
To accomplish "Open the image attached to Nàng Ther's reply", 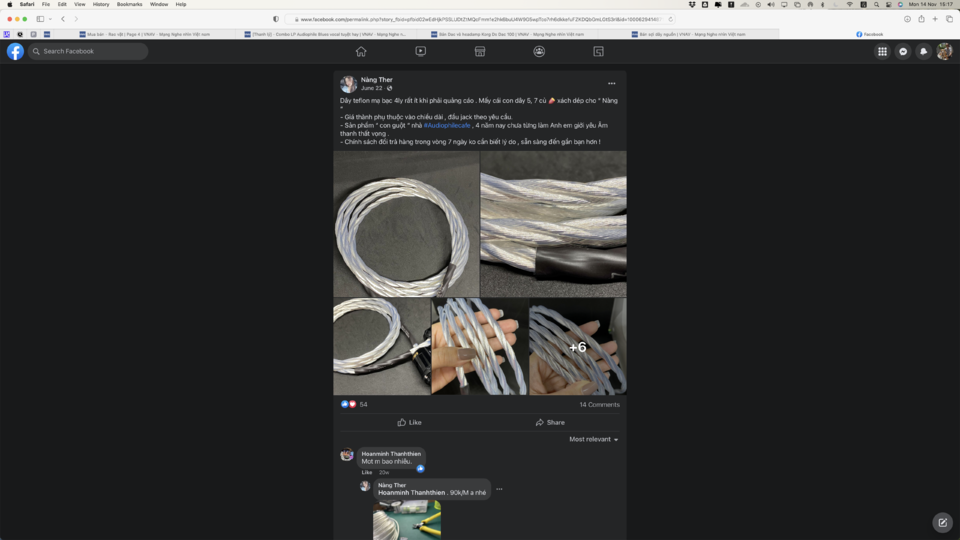I will pos(407,520).
